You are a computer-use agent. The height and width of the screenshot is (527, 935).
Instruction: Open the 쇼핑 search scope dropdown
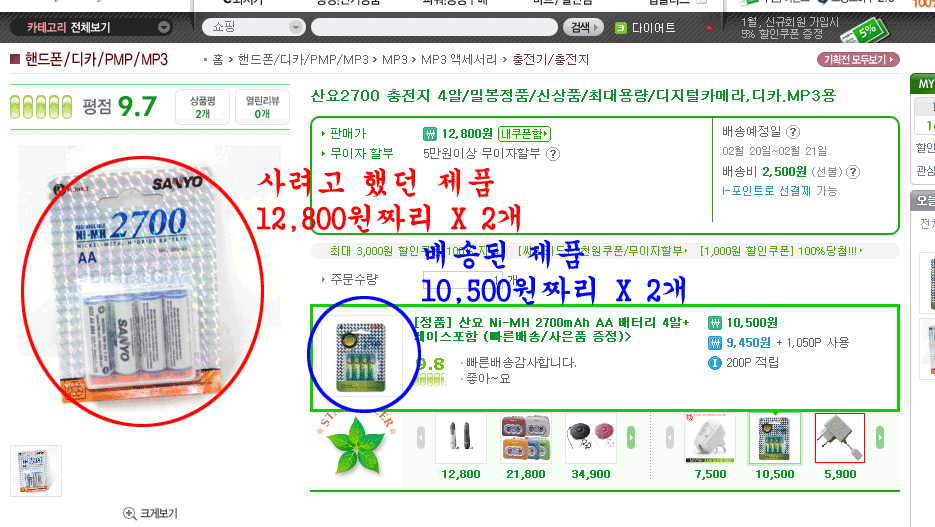(x=254, y=27)
